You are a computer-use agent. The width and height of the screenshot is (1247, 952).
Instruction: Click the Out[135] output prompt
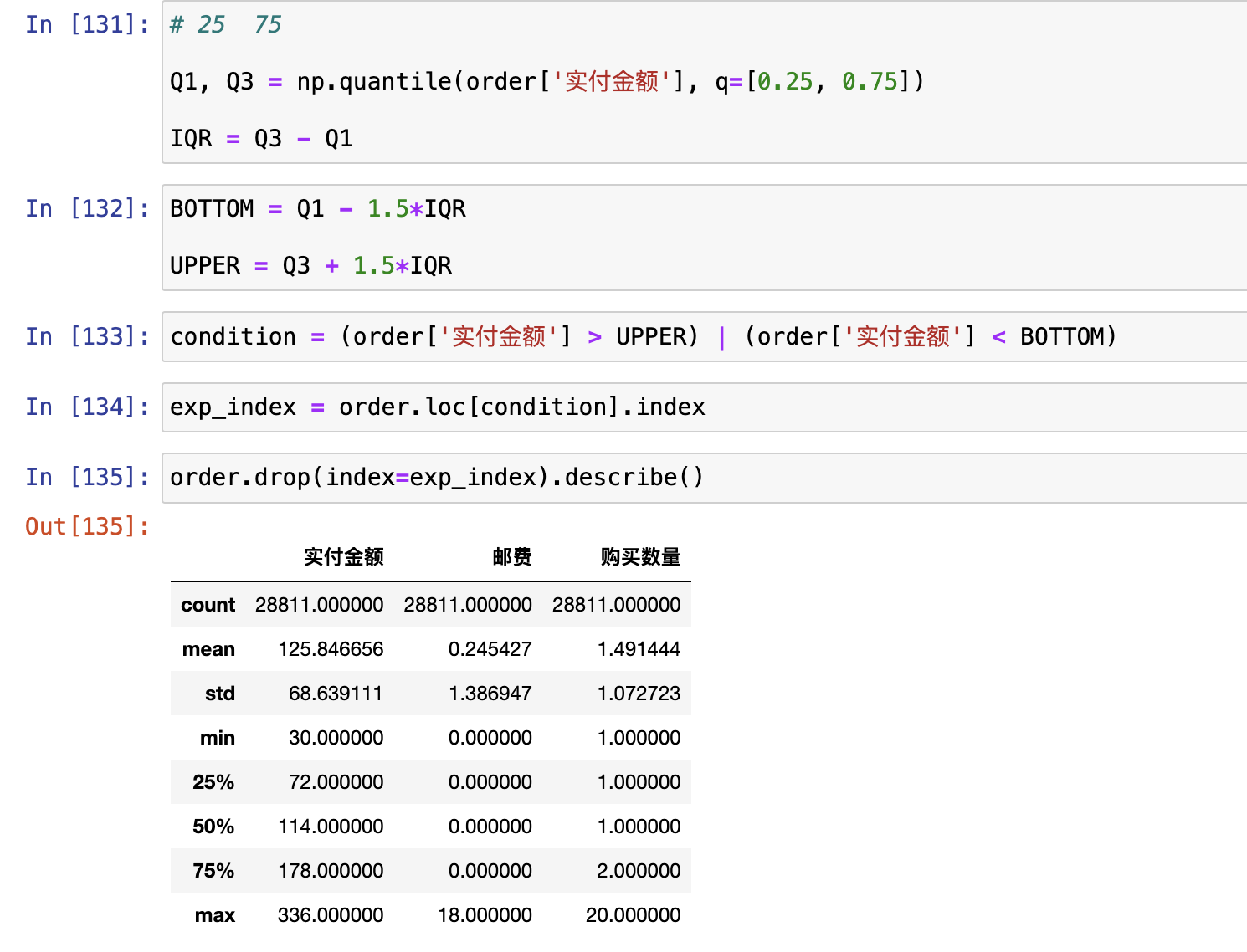(x=87, y=527)
